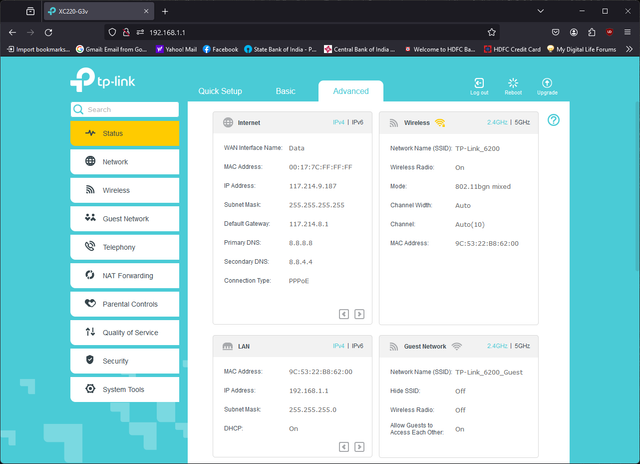Bookmark this page using the star icon
This screenshot has height=464, width=640.
click(491, 32)
